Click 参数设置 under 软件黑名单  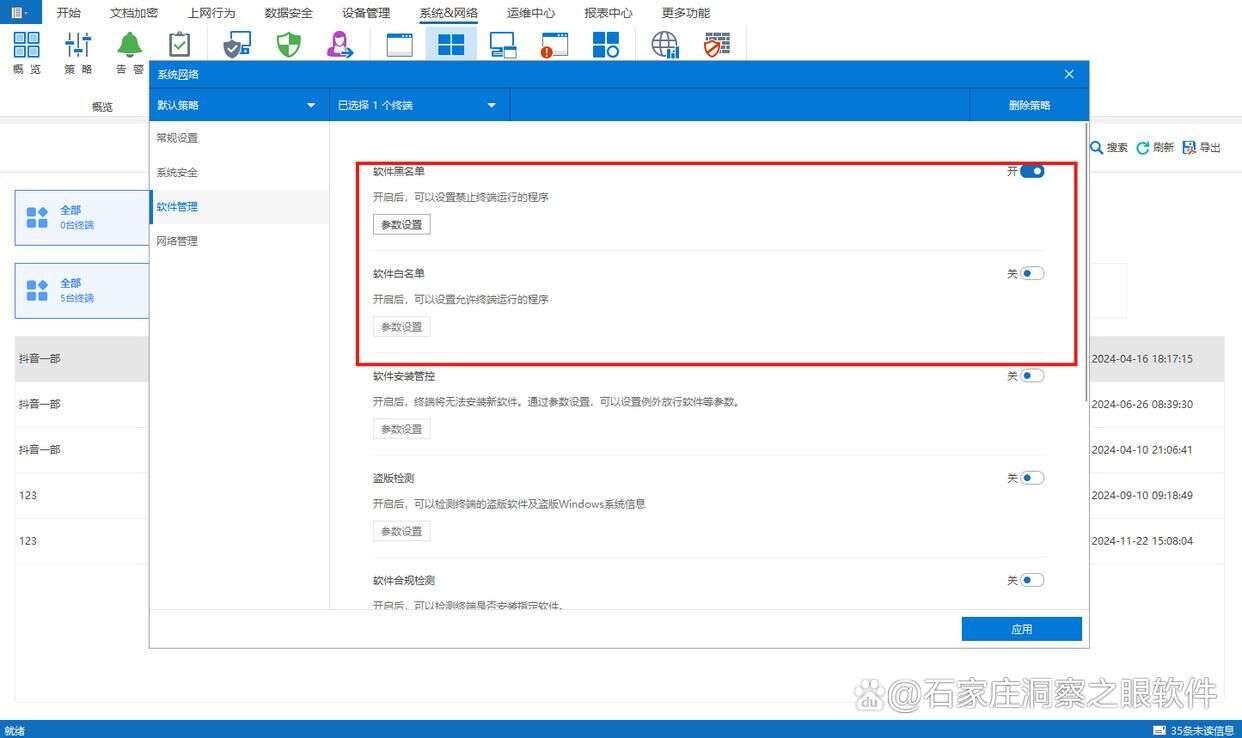click(x=401, y=224)
